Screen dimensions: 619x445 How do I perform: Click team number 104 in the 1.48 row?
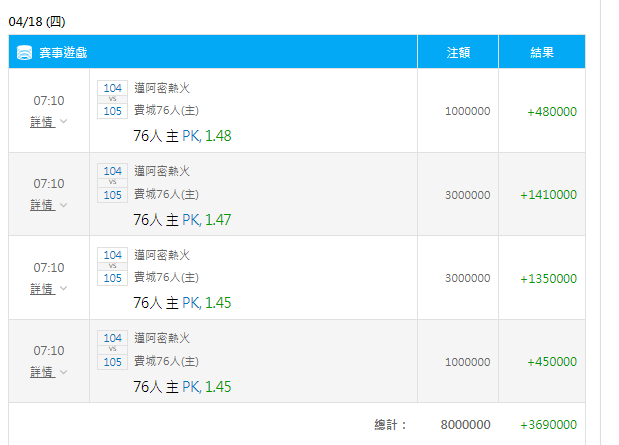(113, 88)
